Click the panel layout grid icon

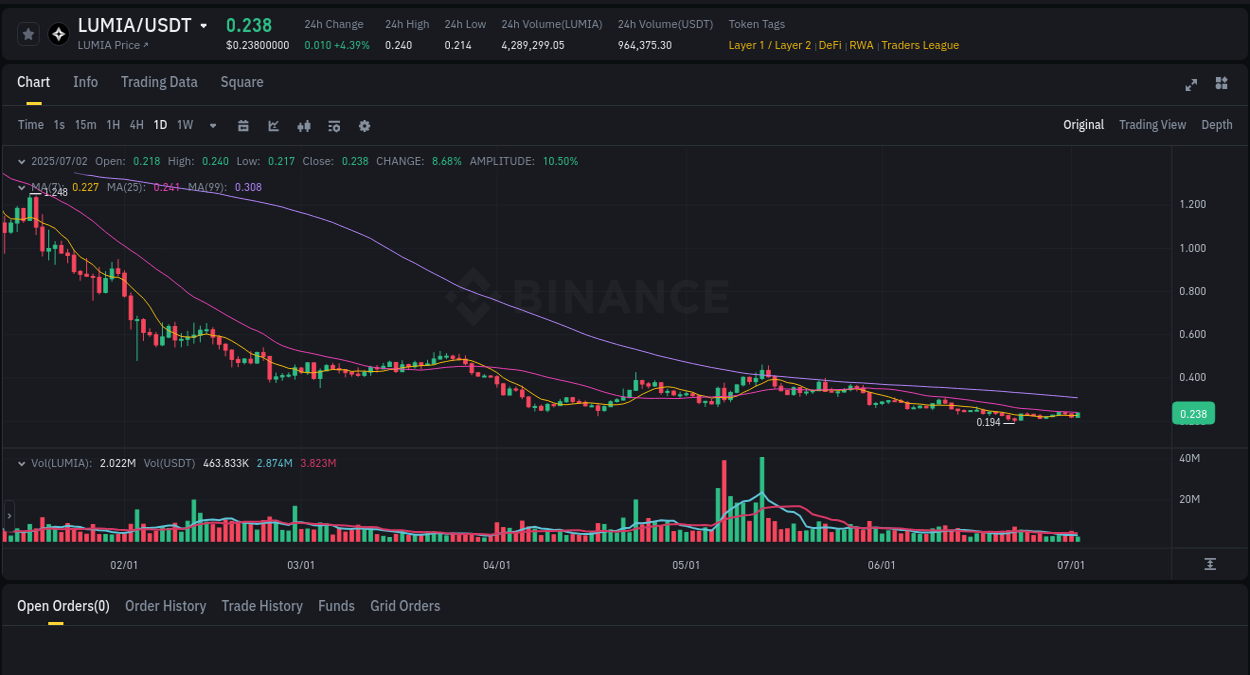tap(1221, 85)
